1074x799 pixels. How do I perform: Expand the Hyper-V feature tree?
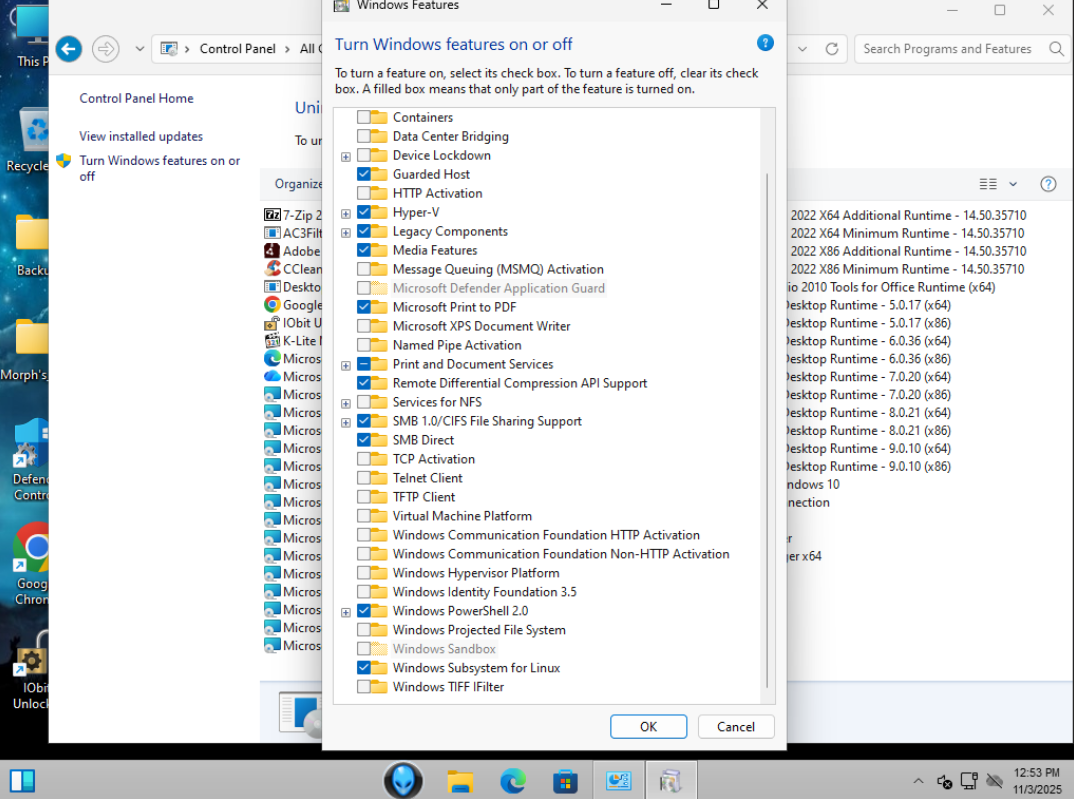[346, 213]
